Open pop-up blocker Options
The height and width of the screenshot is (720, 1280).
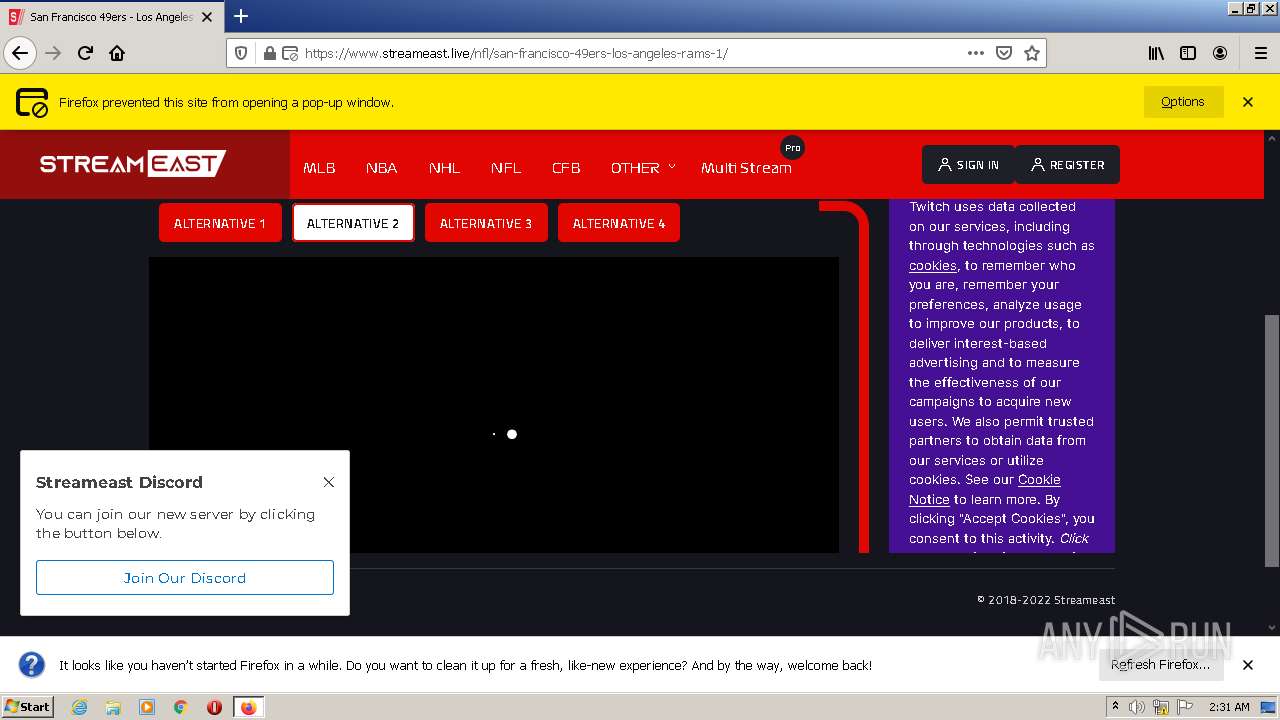(x=1183, y=102)
